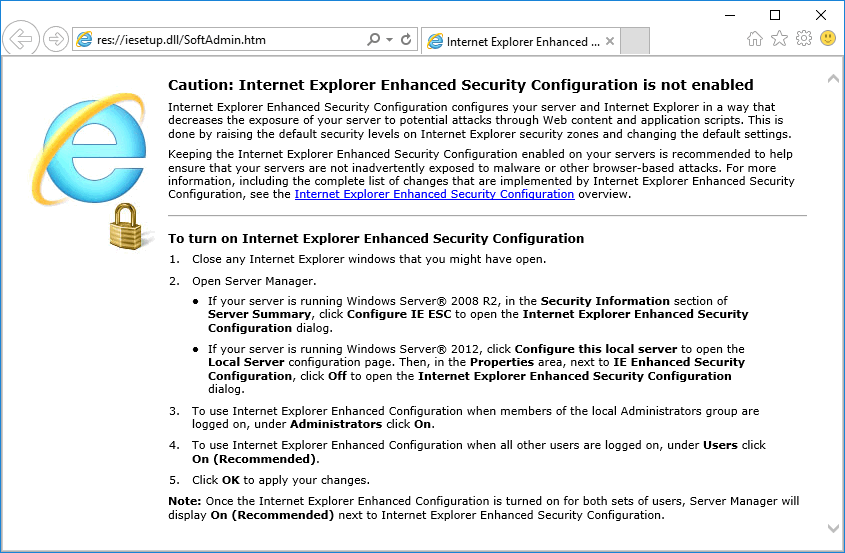
Task: Click the bold 'Configure IE ESC' text
Action: pos(399,314)
